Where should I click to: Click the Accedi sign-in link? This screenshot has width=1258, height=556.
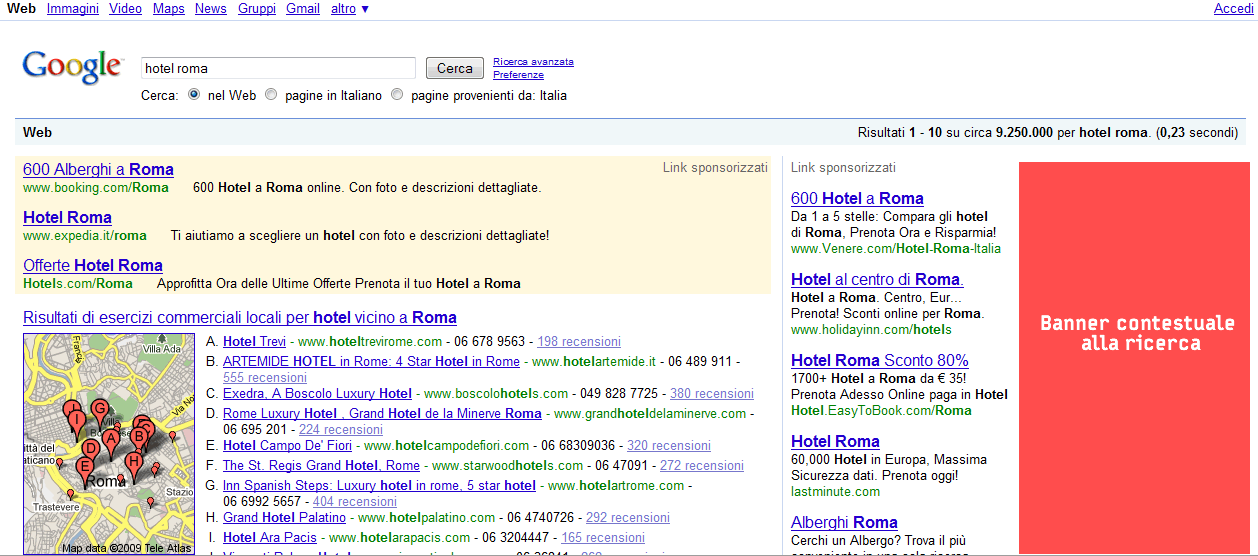1233,9
